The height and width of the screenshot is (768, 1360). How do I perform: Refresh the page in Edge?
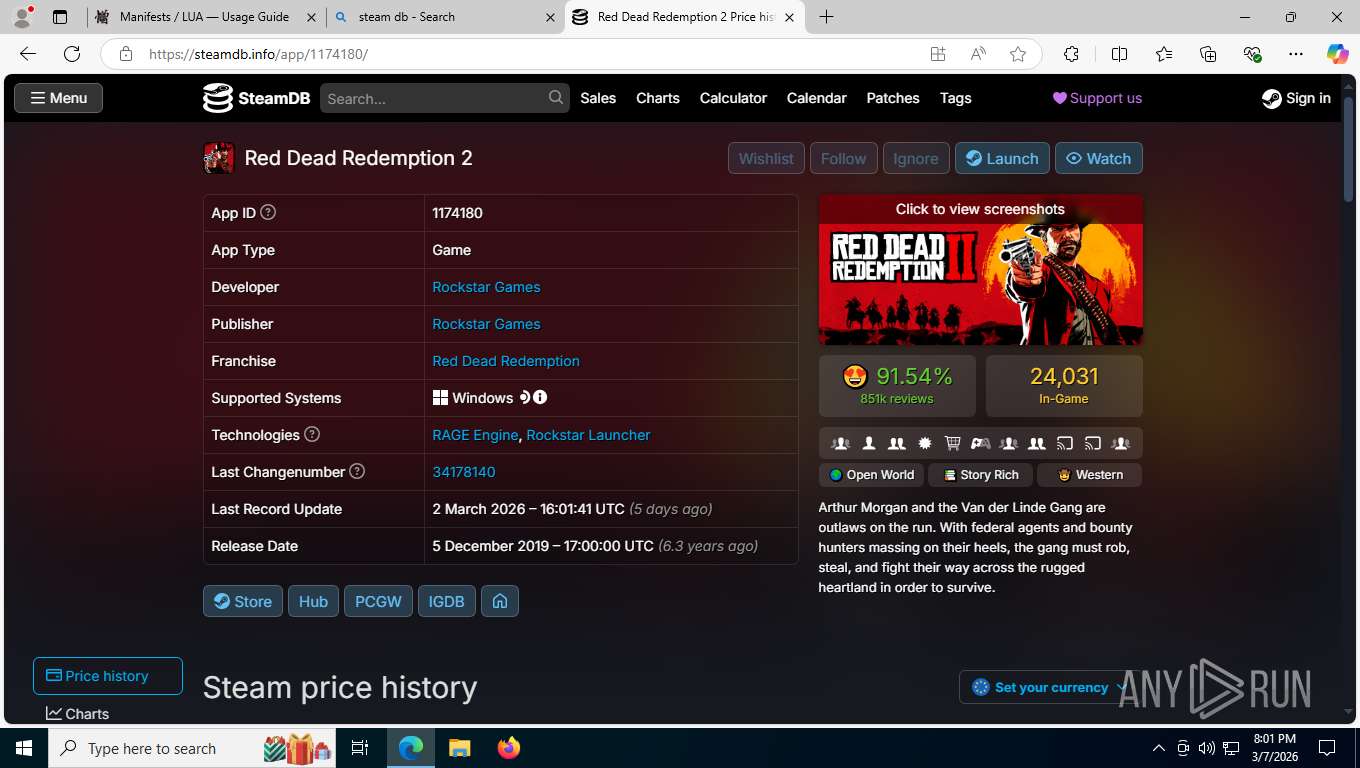72,54
